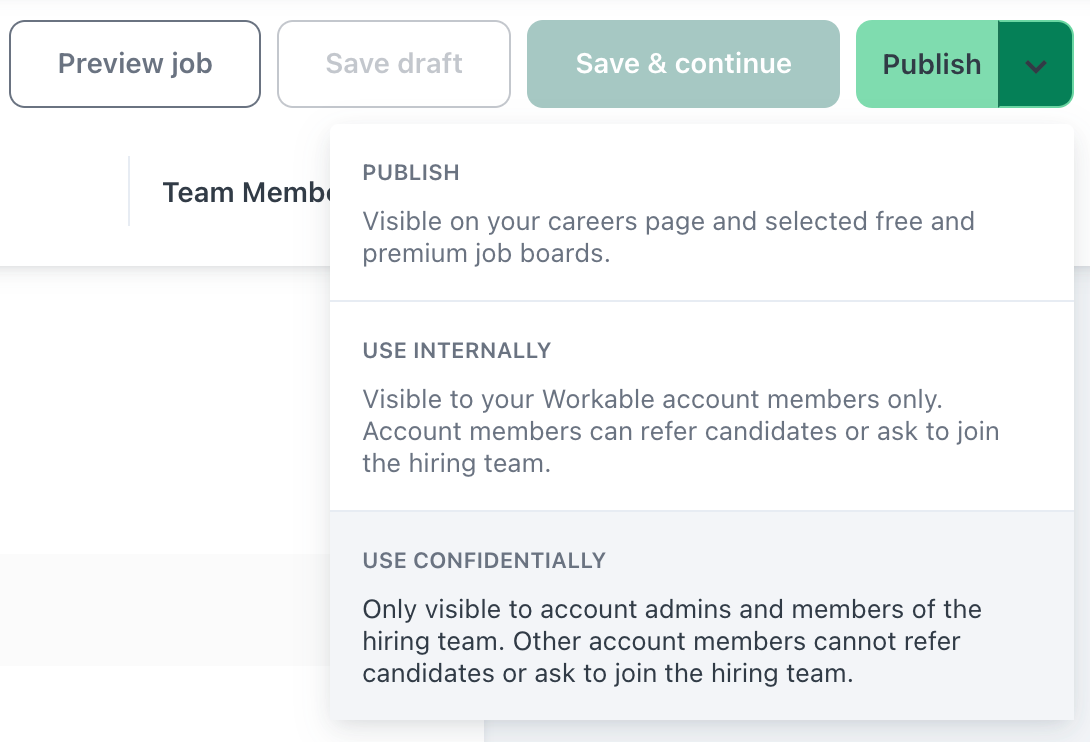Collapse the Publish options chevron arrow
The width and height of the screenshot is (1090, 742).
(x=1035, y=66)
